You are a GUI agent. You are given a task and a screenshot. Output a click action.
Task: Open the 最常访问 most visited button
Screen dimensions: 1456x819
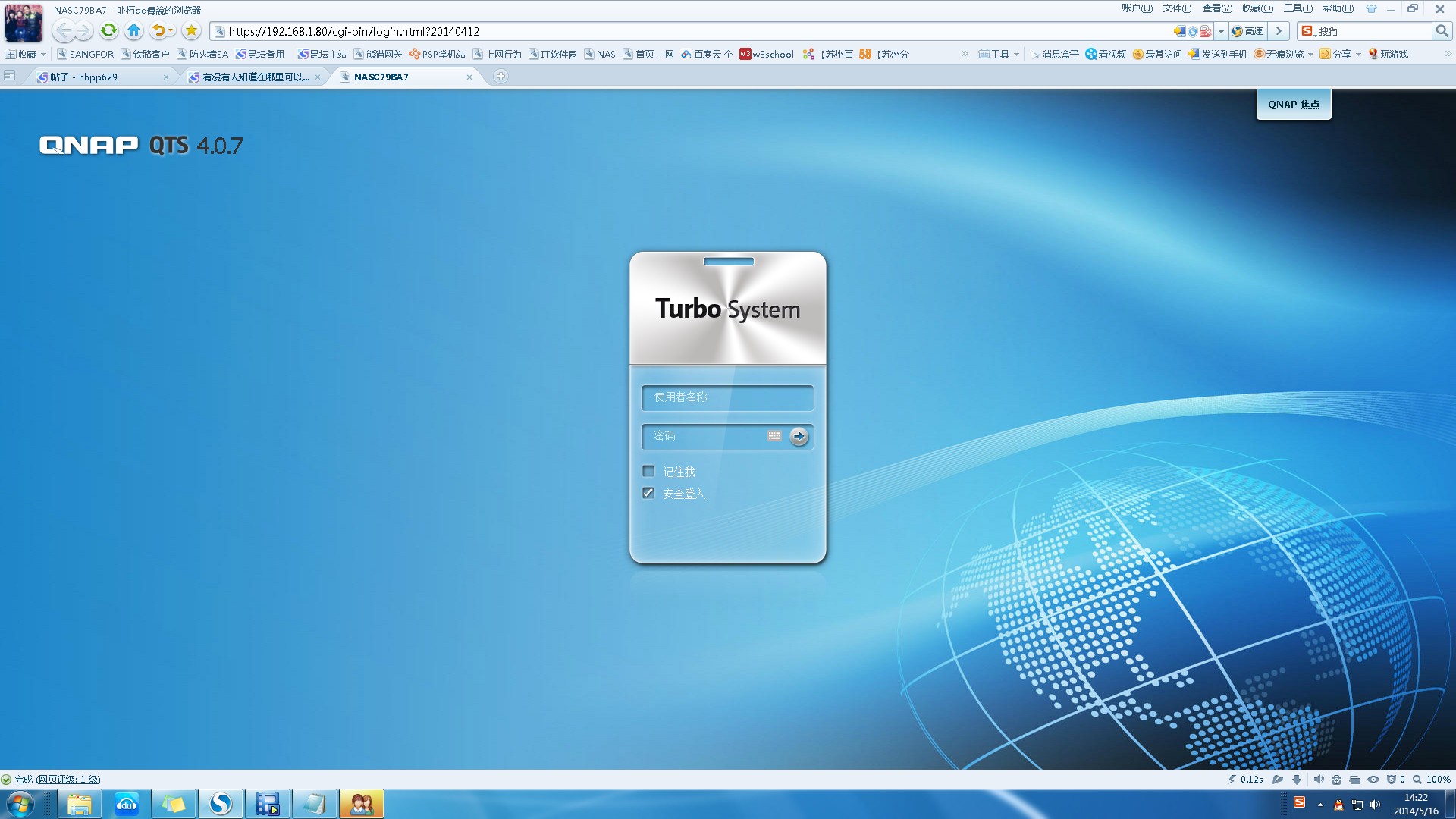point(1157,55)
